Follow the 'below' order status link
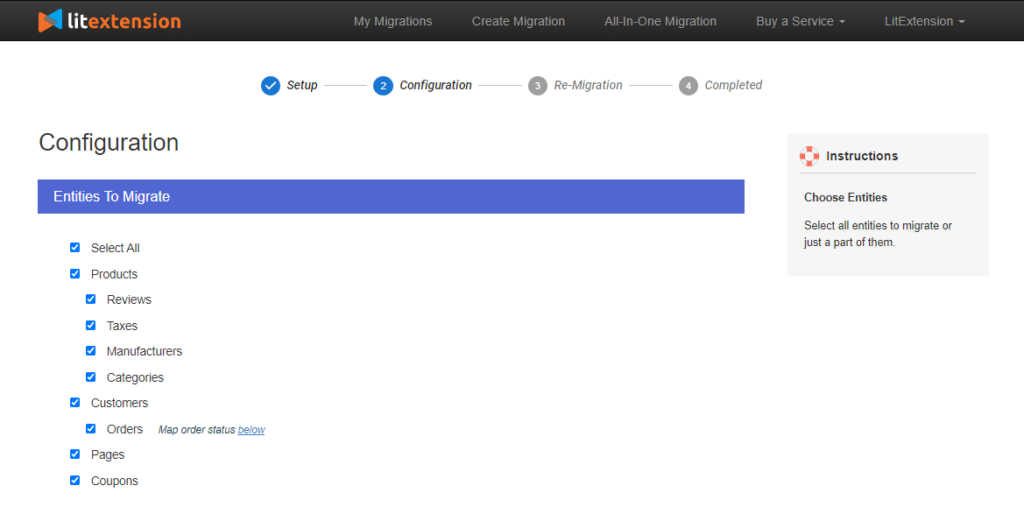This screenshot has height=514, width=1024. (251, 430)
